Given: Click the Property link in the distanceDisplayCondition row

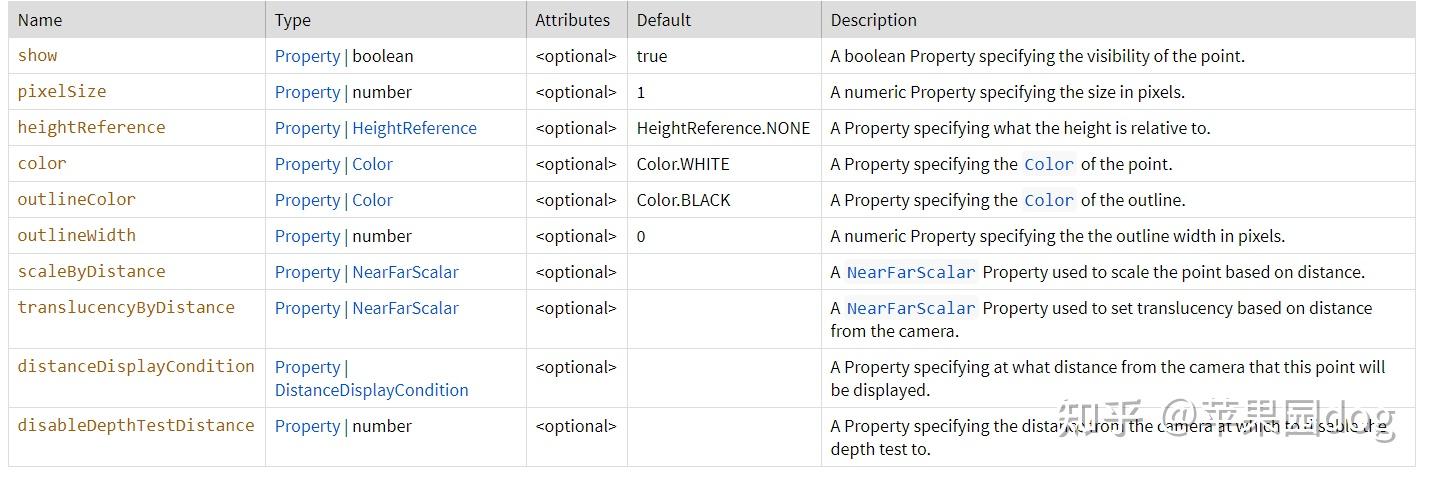Looking at the screenshot, I should tap(307, 367).
